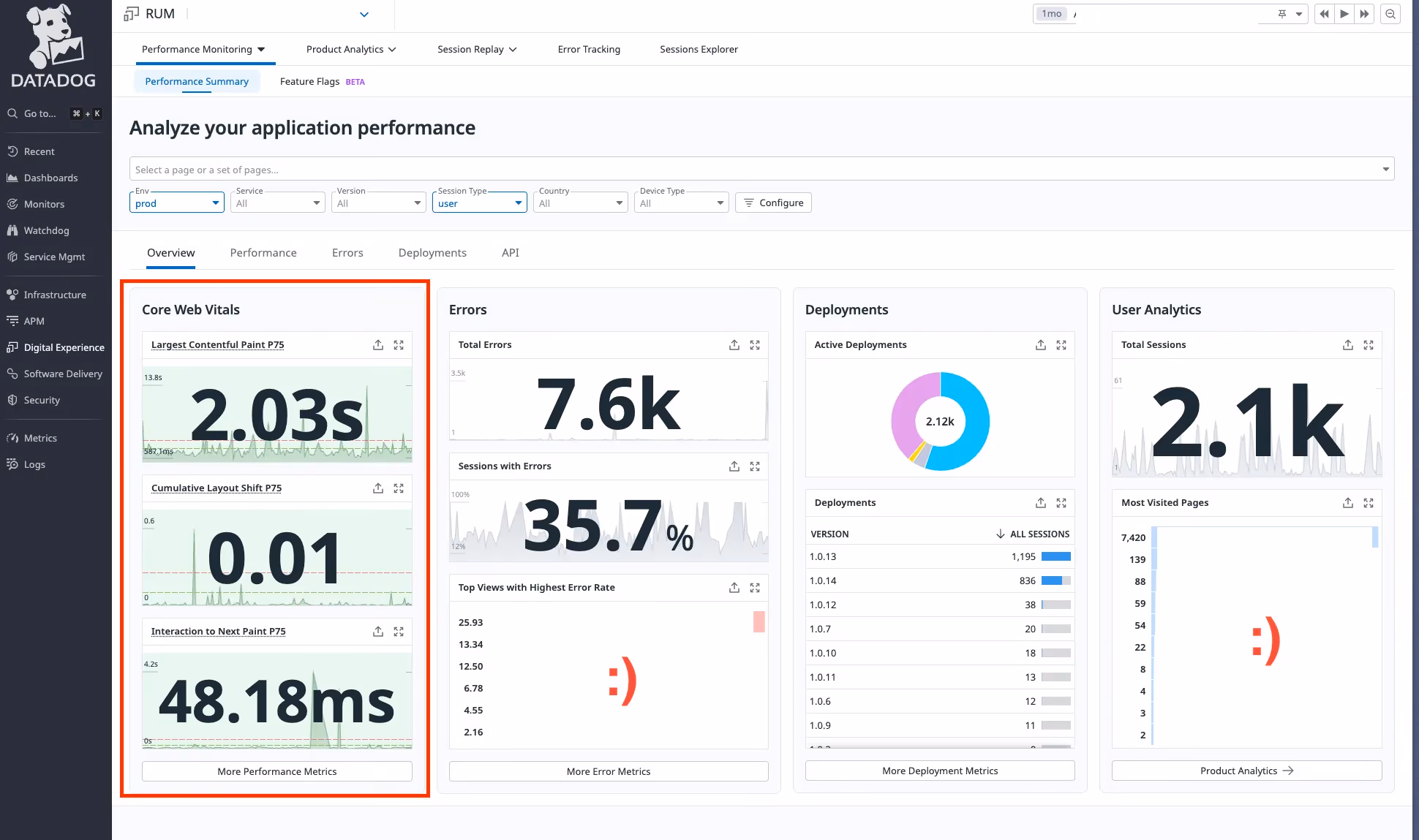Open the Security section

tap(41, 400)
